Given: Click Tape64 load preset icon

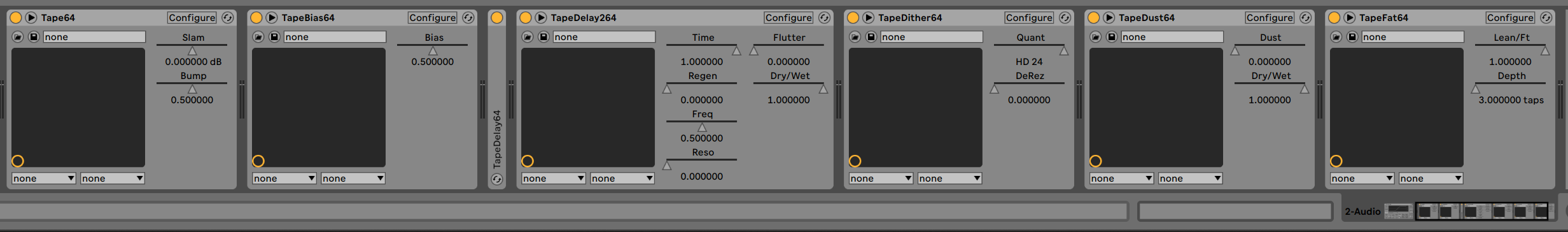Looking at the screenshot, I should tap(18, 37).
